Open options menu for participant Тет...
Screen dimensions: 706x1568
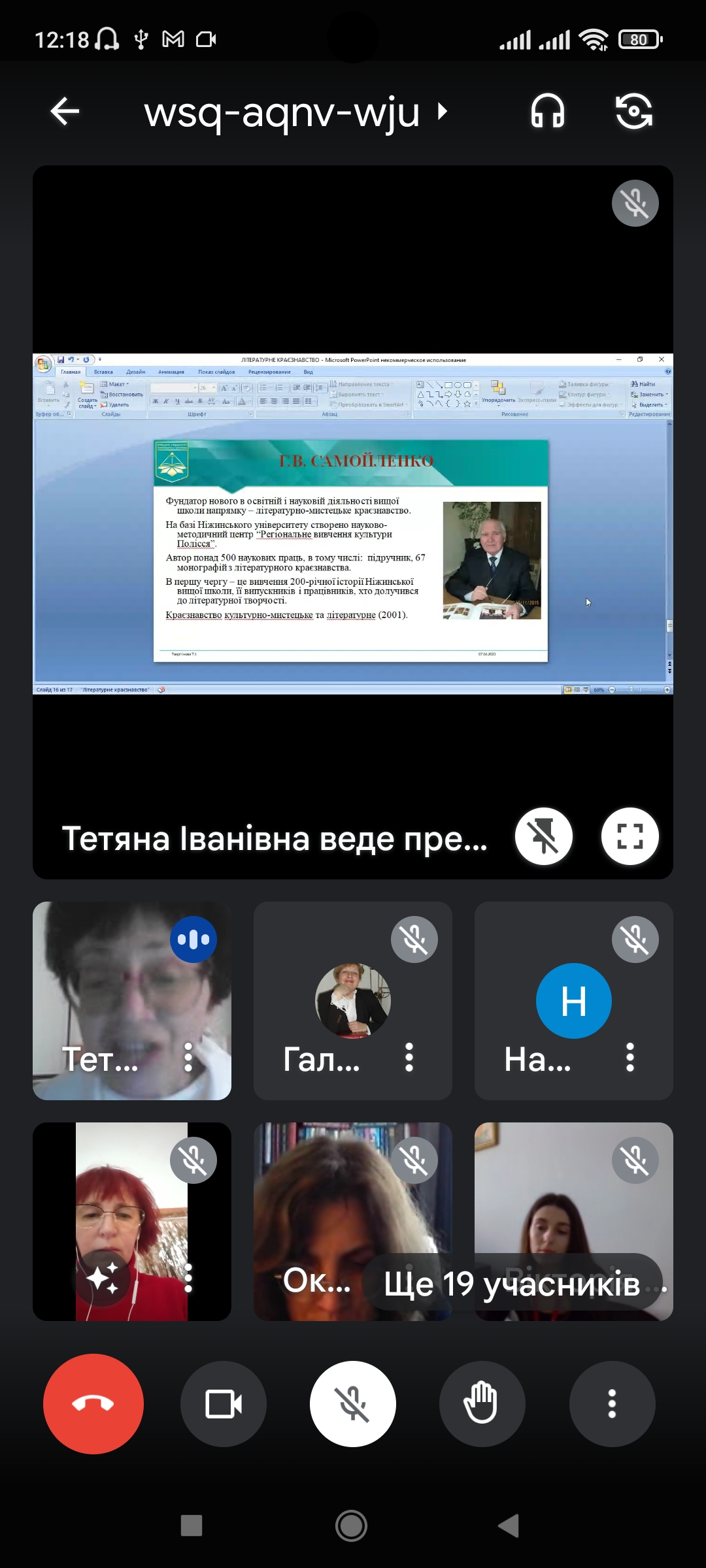tap(188, 1057)
